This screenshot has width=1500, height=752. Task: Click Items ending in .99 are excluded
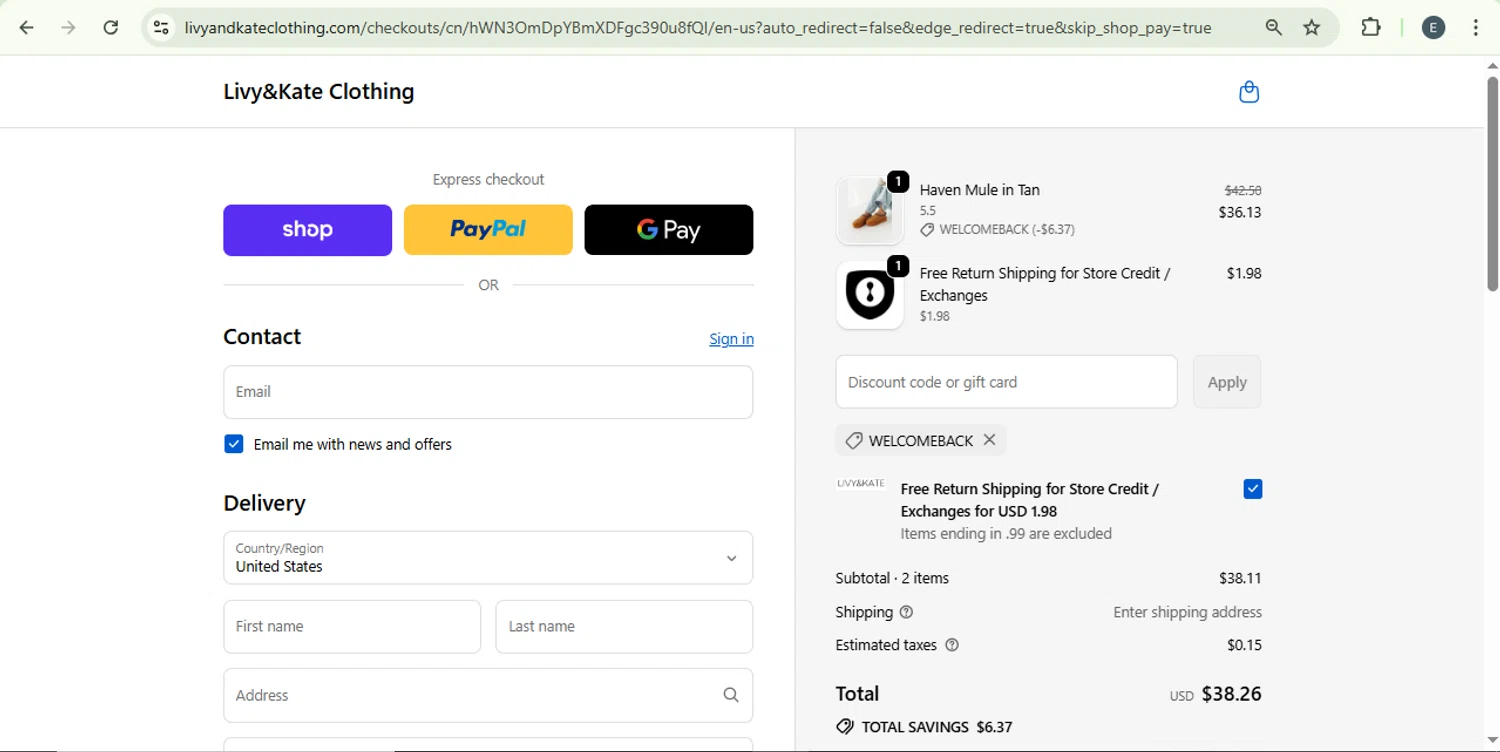point(1006,534)
